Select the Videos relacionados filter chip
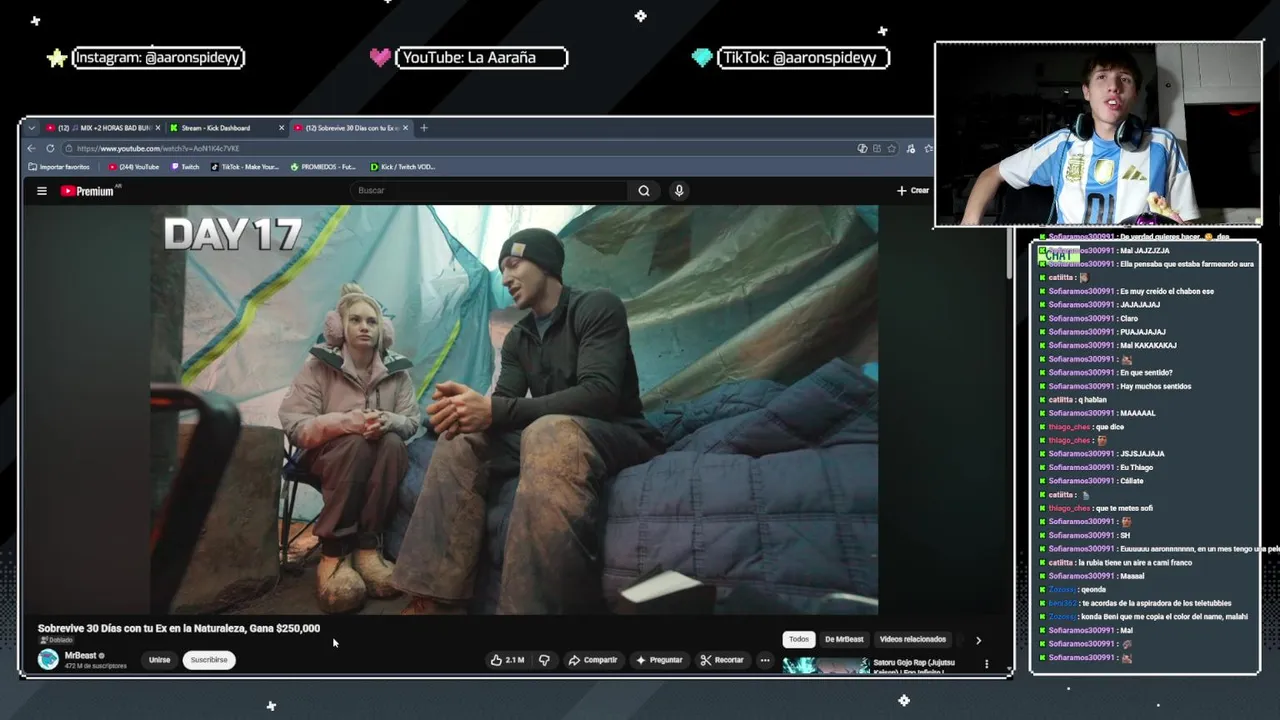The image size is (1280, 720). click(912, 639)
